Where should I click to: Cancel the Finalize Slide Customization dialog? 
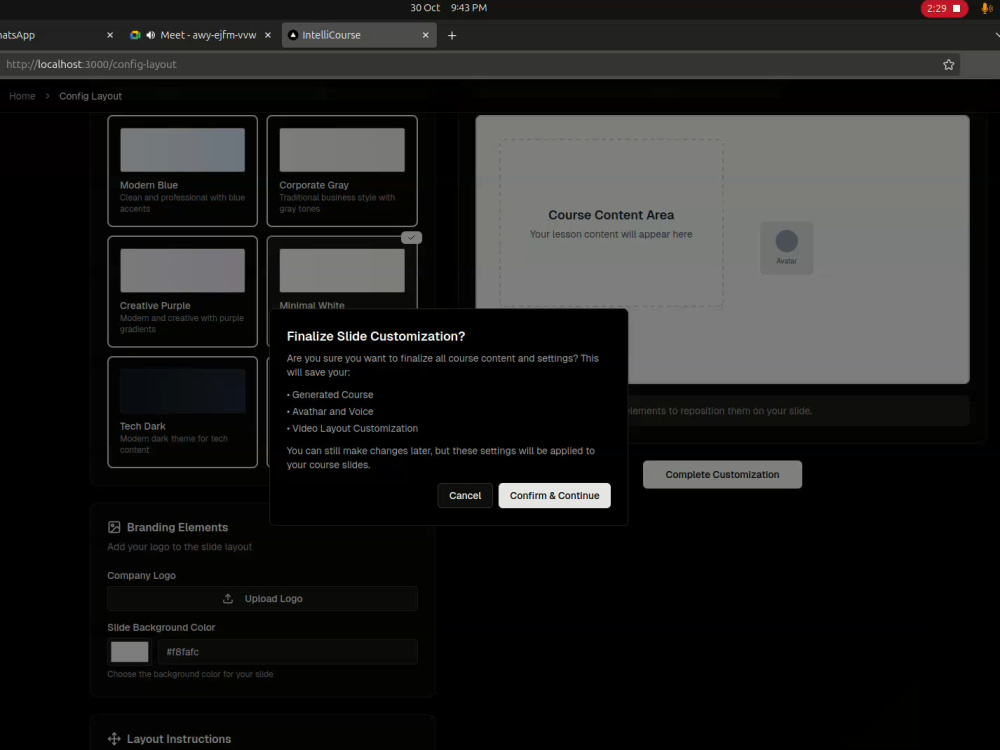point(464,496)
